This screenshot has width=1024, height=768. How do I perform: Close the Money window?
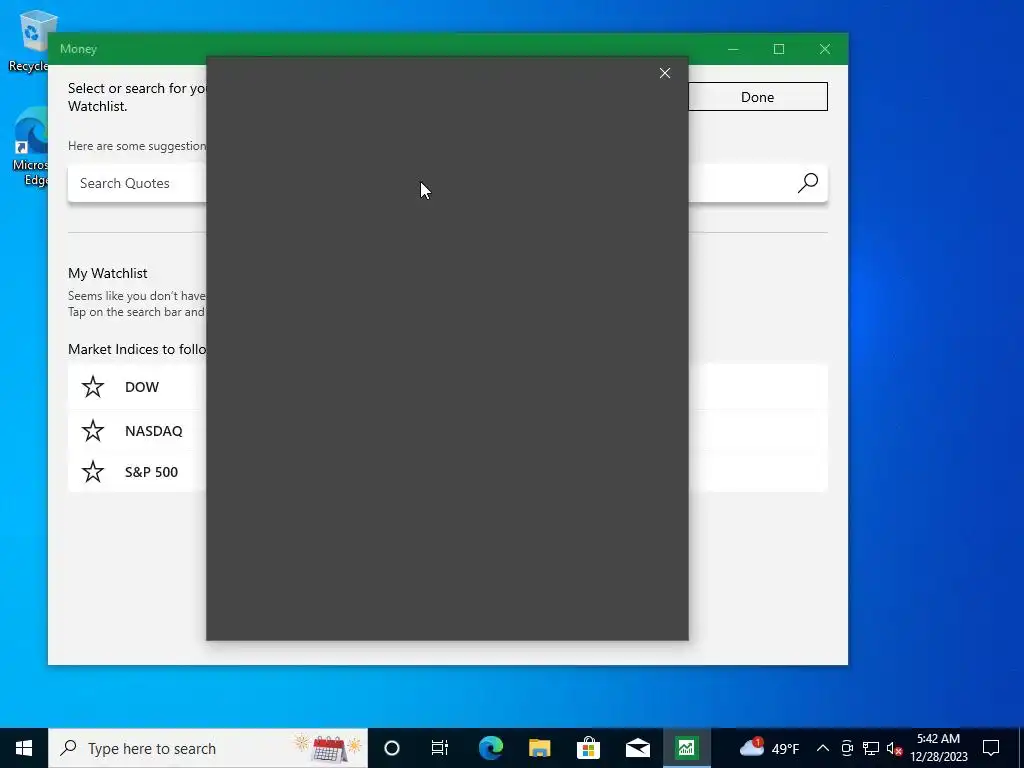825,49
